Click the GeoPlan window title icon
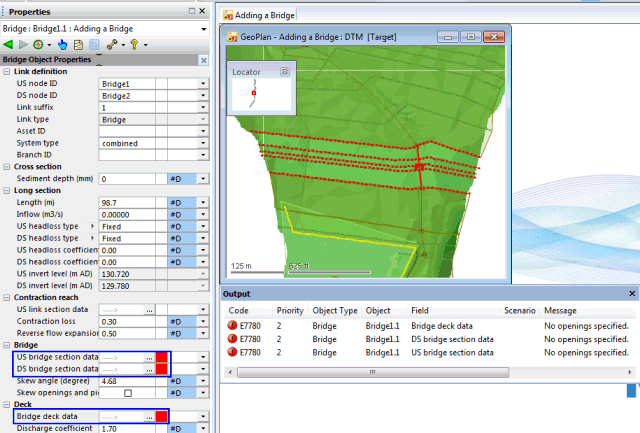 coord(232,37)
